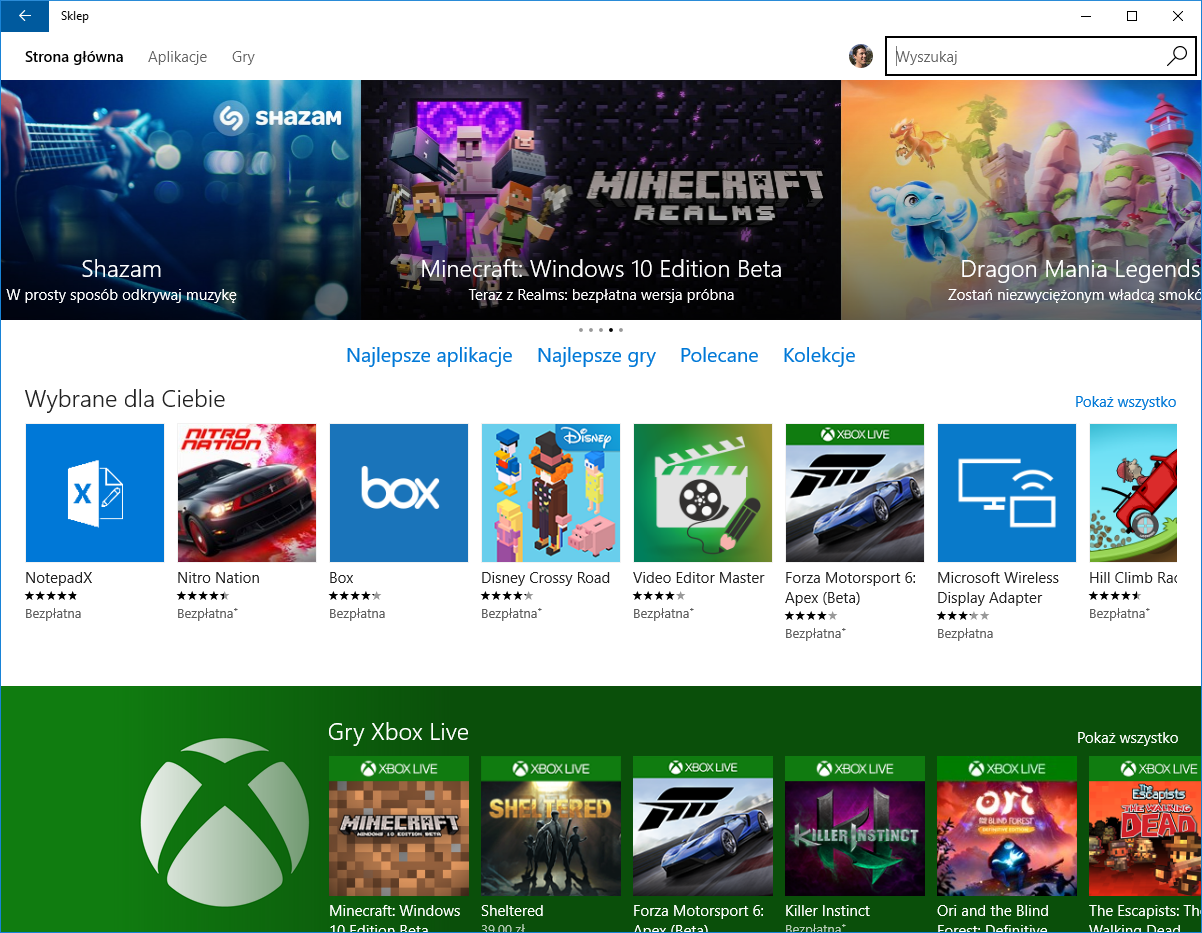Click the Nitro Nation title text
The image size is (1202, 933).
pos(218,578)
